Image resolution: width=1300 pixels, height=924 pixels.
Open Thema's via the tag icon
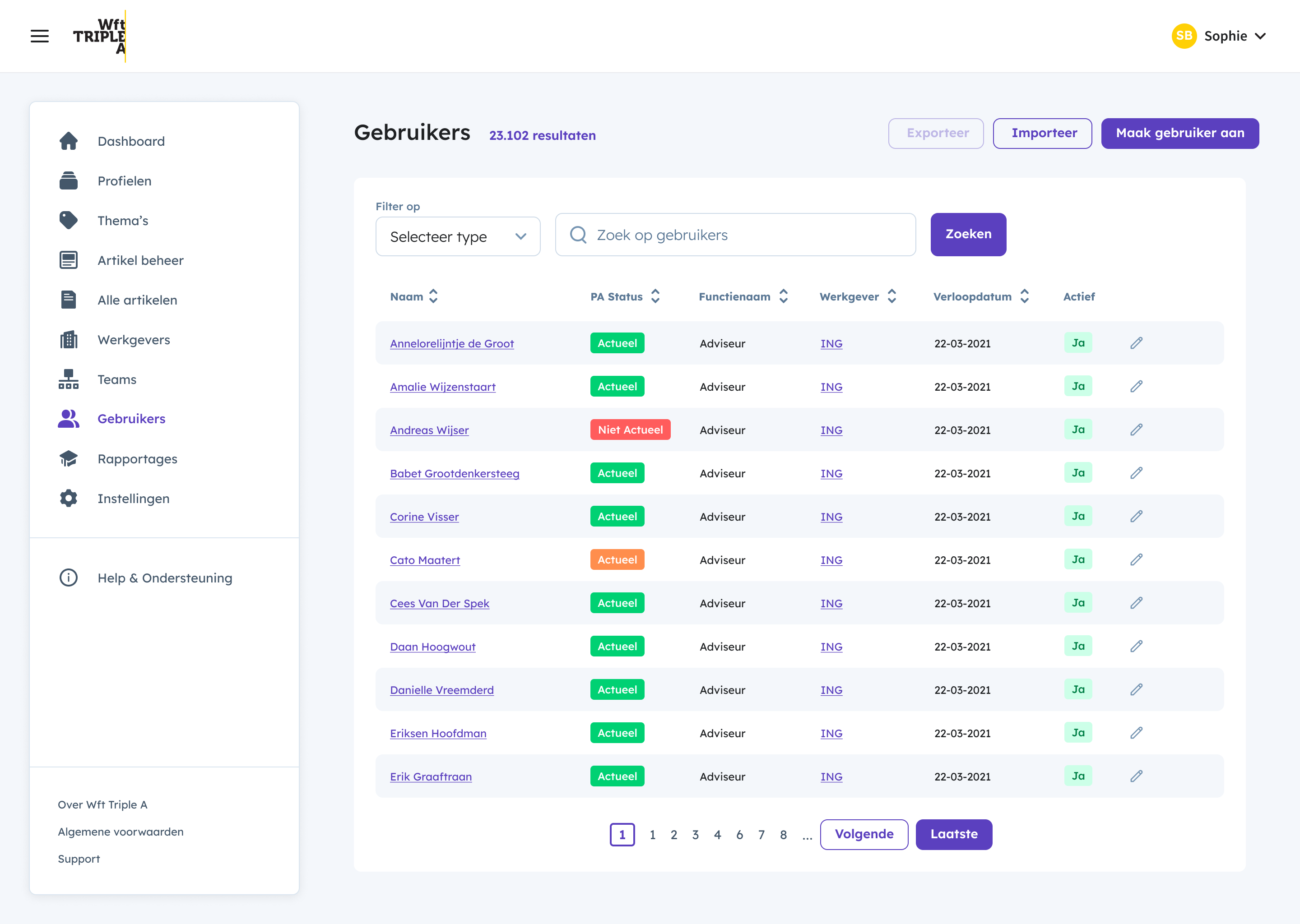(68, 220)
